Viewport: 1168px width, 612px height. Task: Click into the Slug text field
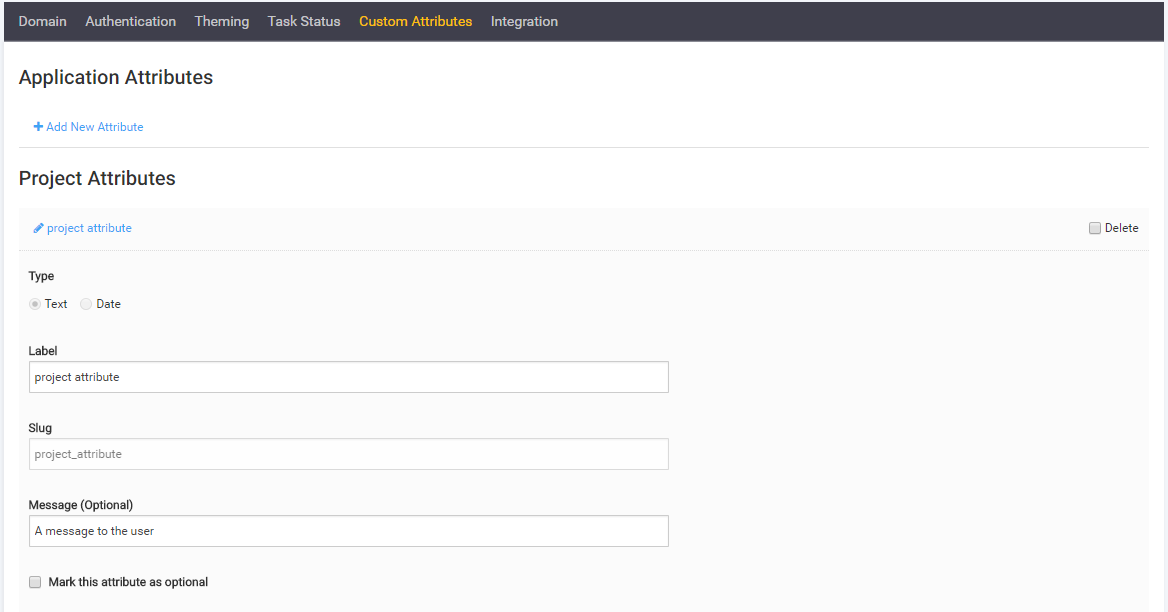coord(348,454)
